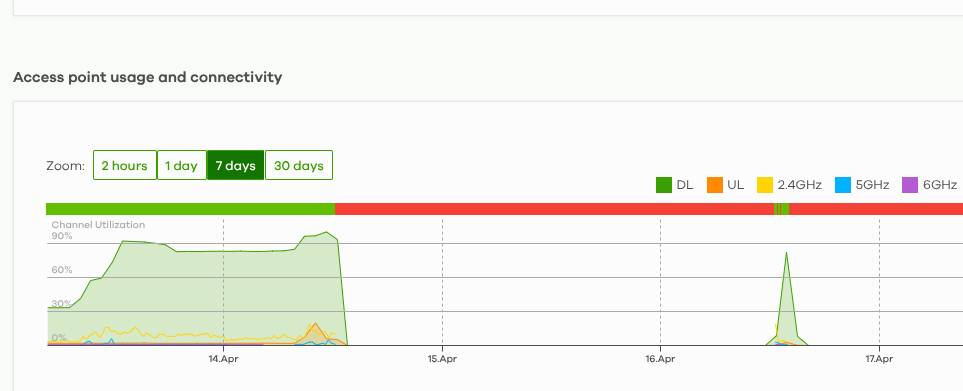Viewport: 963px width, 391px height.
Task: Click the Access point usage and connectivity heading
Action: pos(147,77)
